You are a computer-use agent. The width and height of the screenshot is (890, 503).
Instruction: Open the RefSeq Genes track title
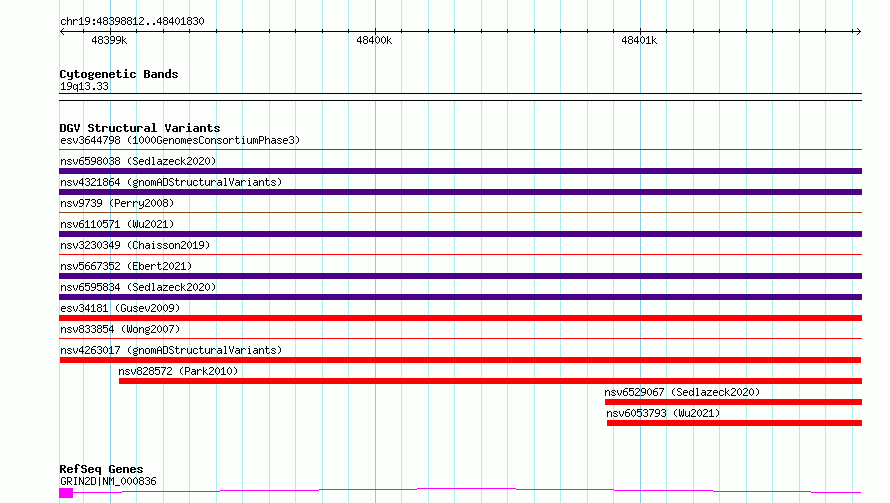[x=101, y=469]
